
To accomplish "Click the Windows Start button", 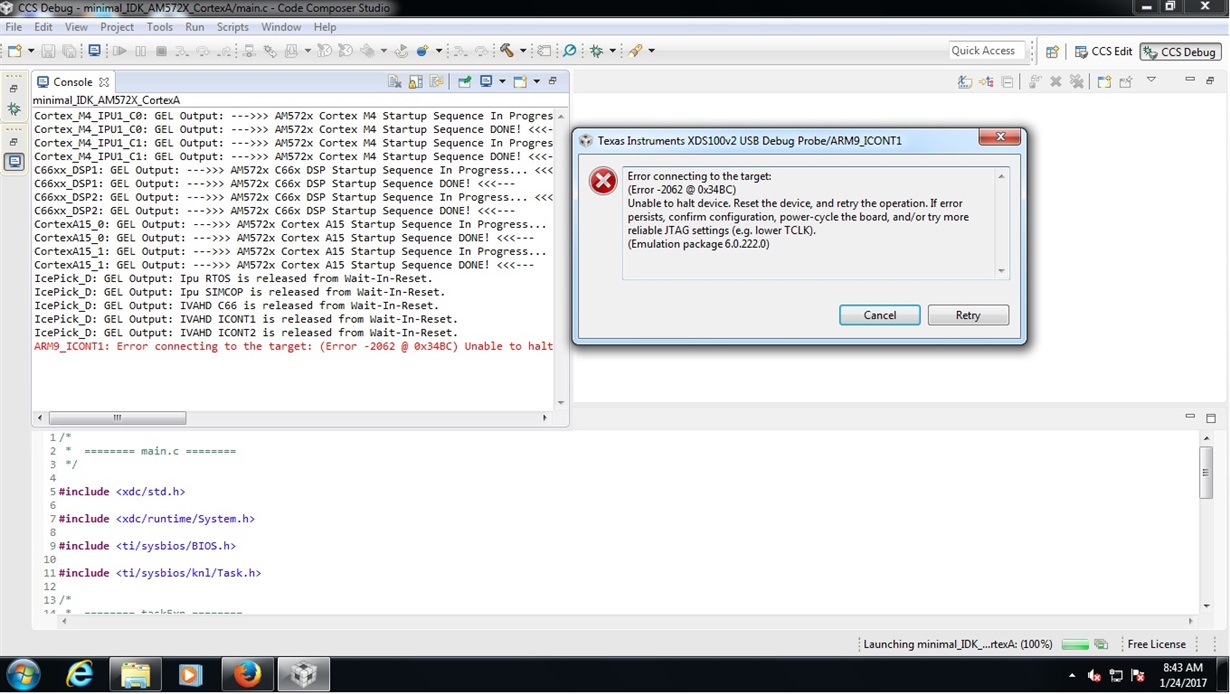I will click(22, 674).
